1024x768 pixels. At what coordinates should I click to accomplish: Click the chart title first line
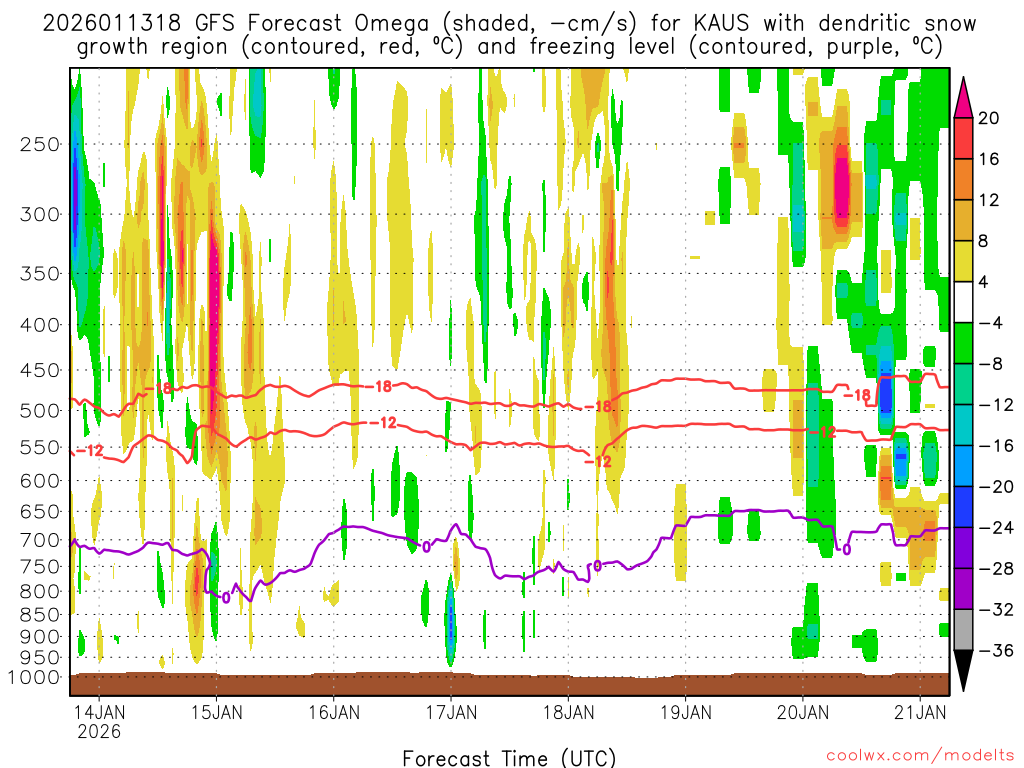(509, 24)
